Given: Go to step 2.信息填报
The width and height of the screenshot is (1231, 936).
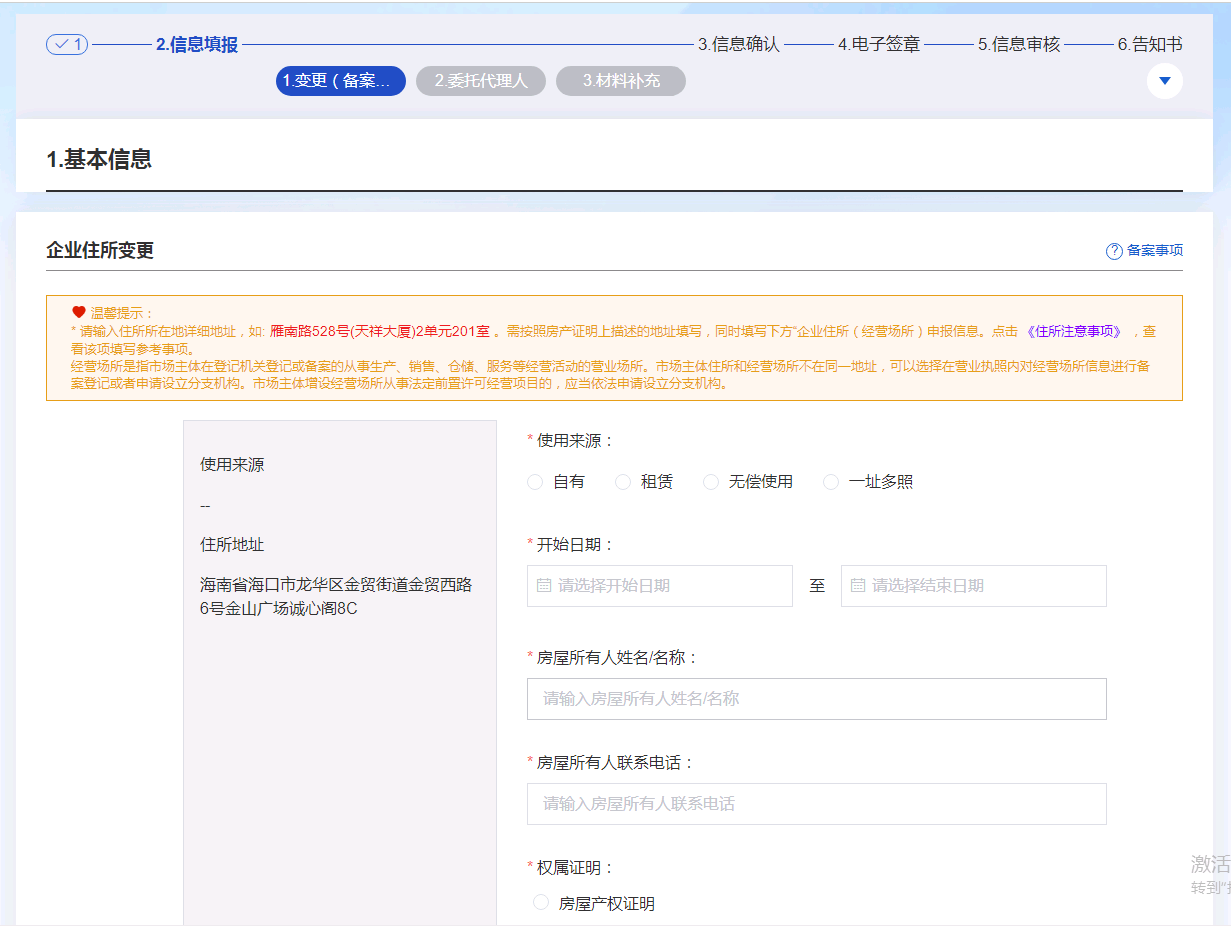Looking at the screenshot, I should pos(197,45).
